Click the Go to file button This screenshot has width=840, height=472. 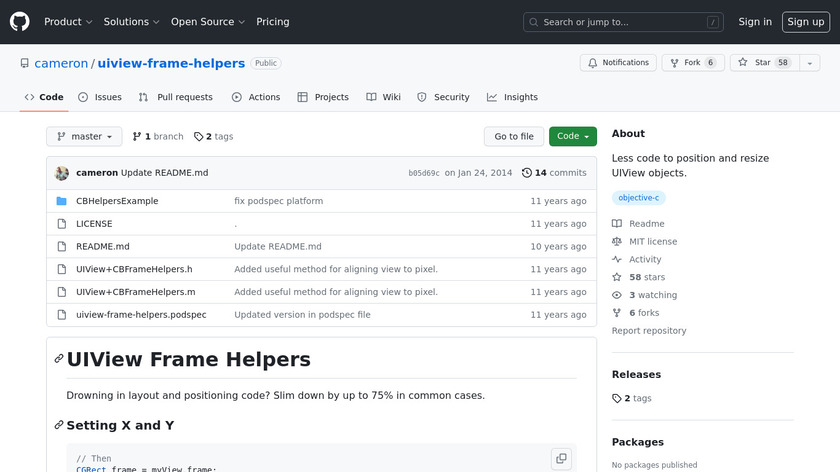pos(514,136)
